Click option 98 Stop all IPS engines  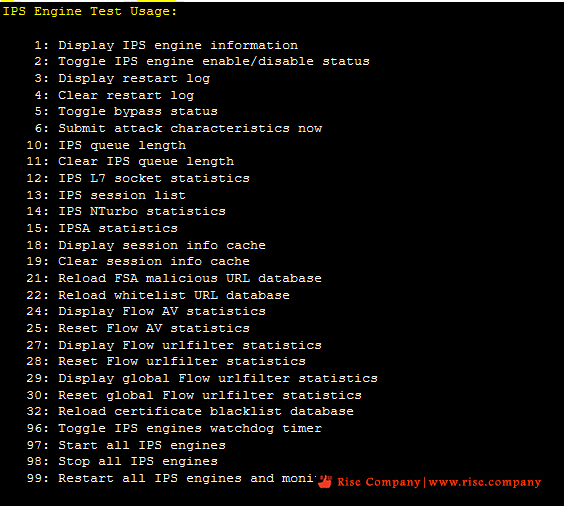(x=122, y=461)
